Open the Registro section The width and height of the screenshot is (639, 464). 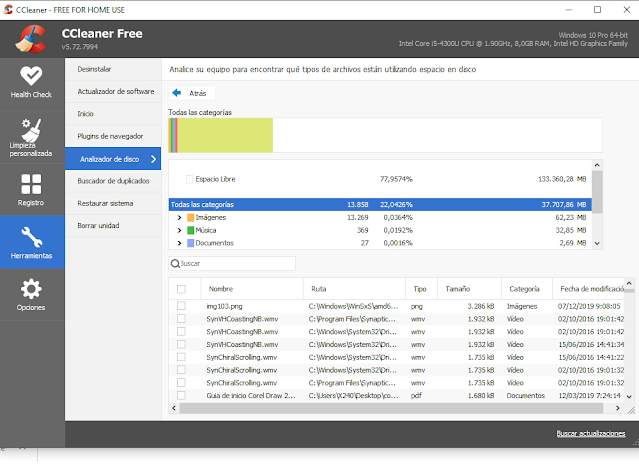pos(32,189)
